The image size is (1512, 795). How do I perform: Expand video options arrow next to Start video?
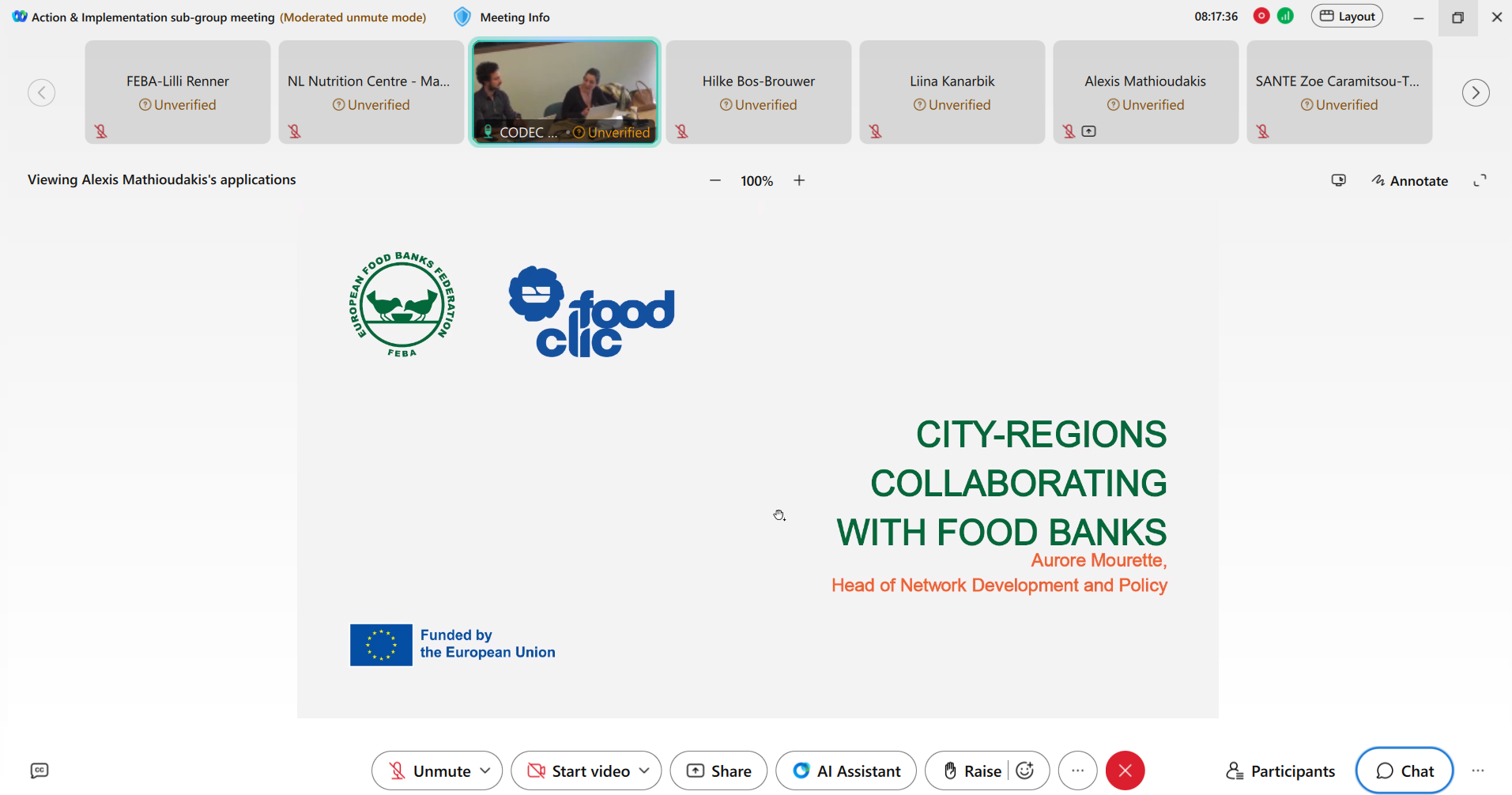645,771
